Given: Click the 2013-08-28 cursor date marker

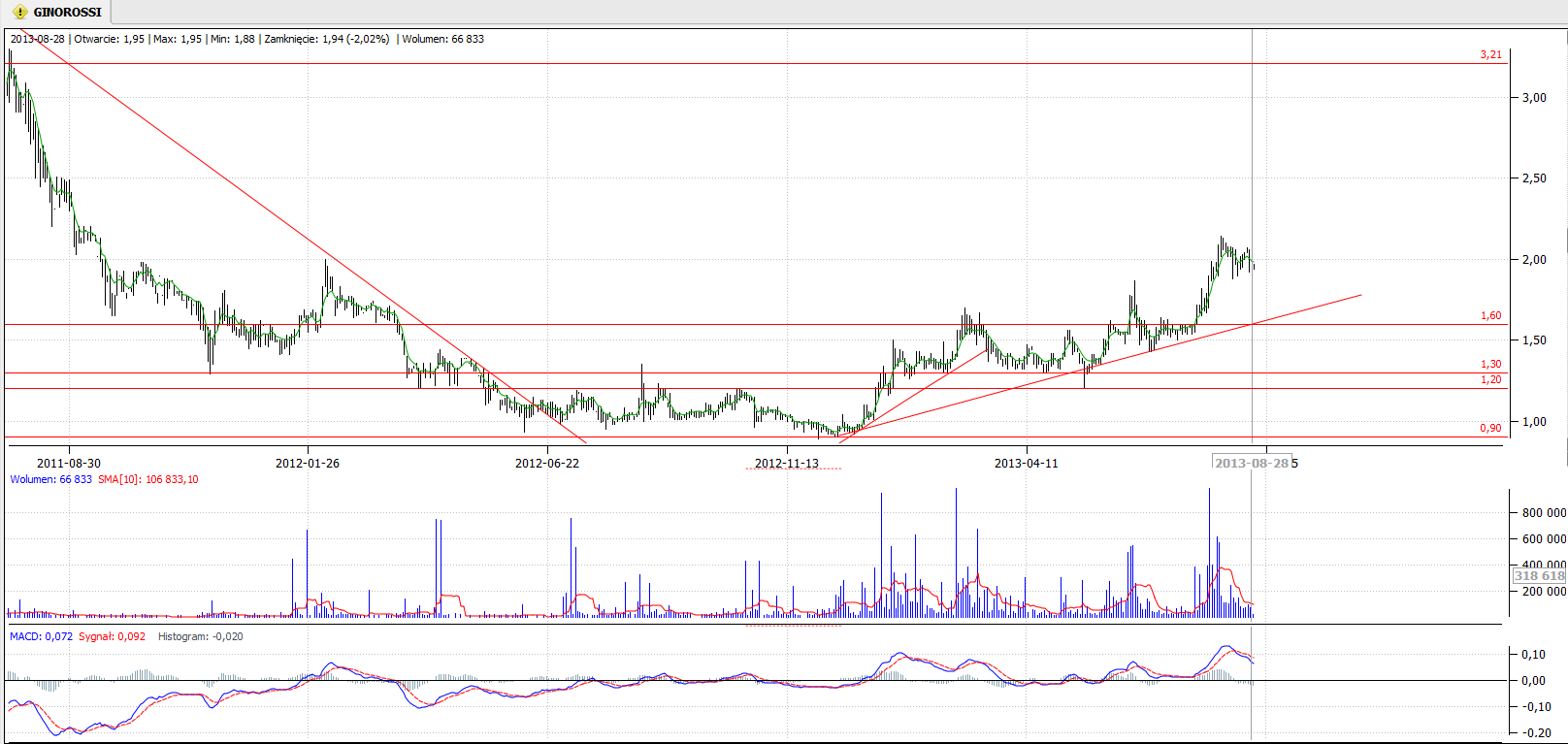Looking at the screenshot, I should pyautogui.click(x=1252, y=463).
